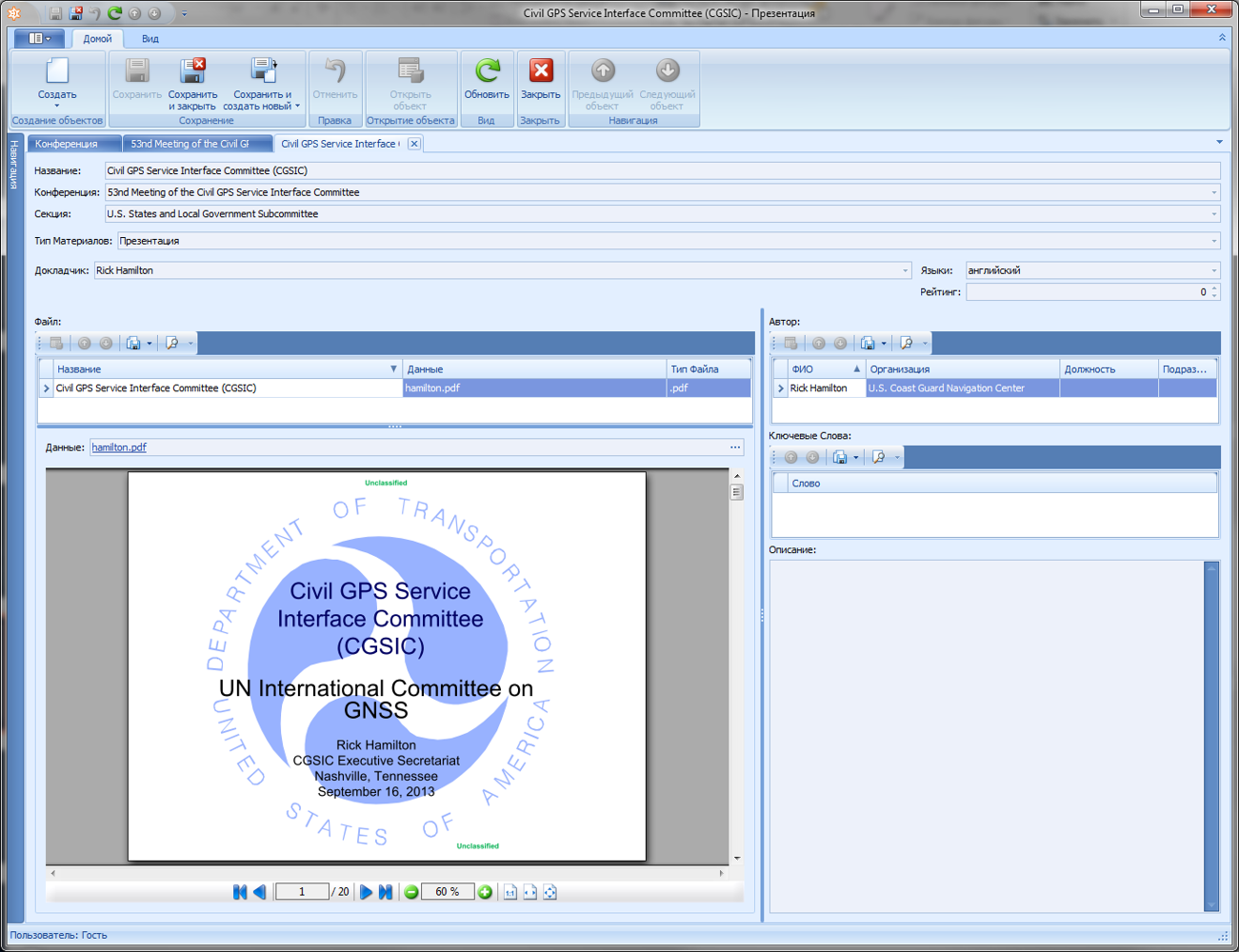Sort by Название column header

pyautogui.click(x=227, y=369)
